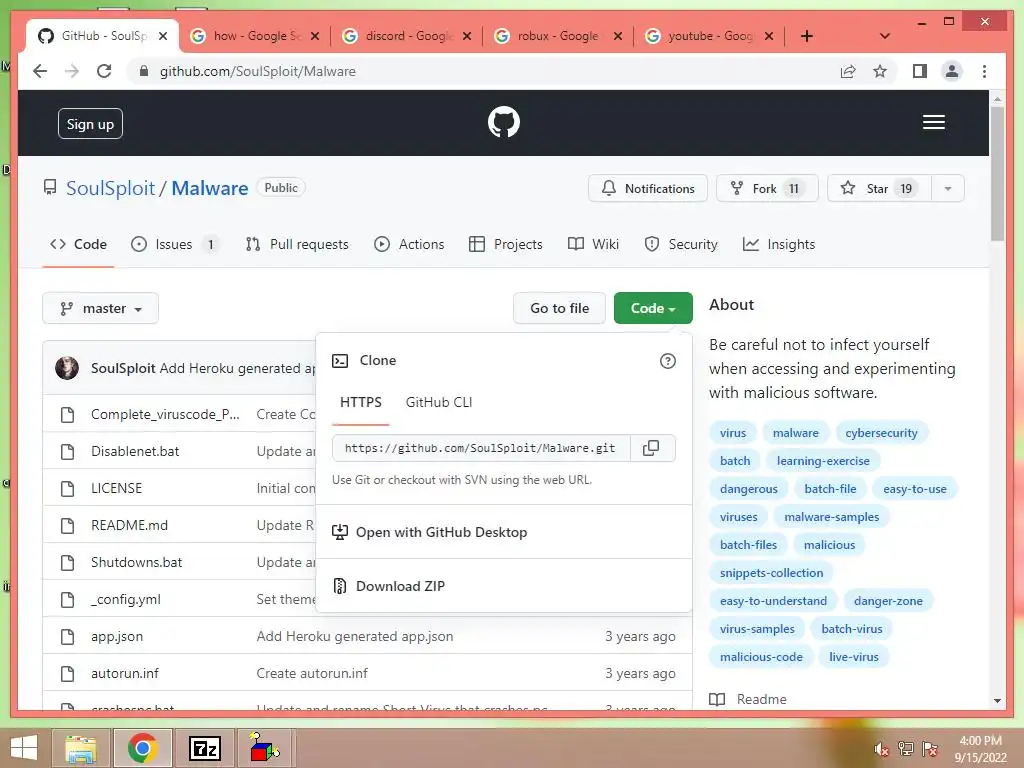The width and height of the screenshot is (1024, 768).
Task: Open the tab search chevron in Chrome
Action: [884, 36]
